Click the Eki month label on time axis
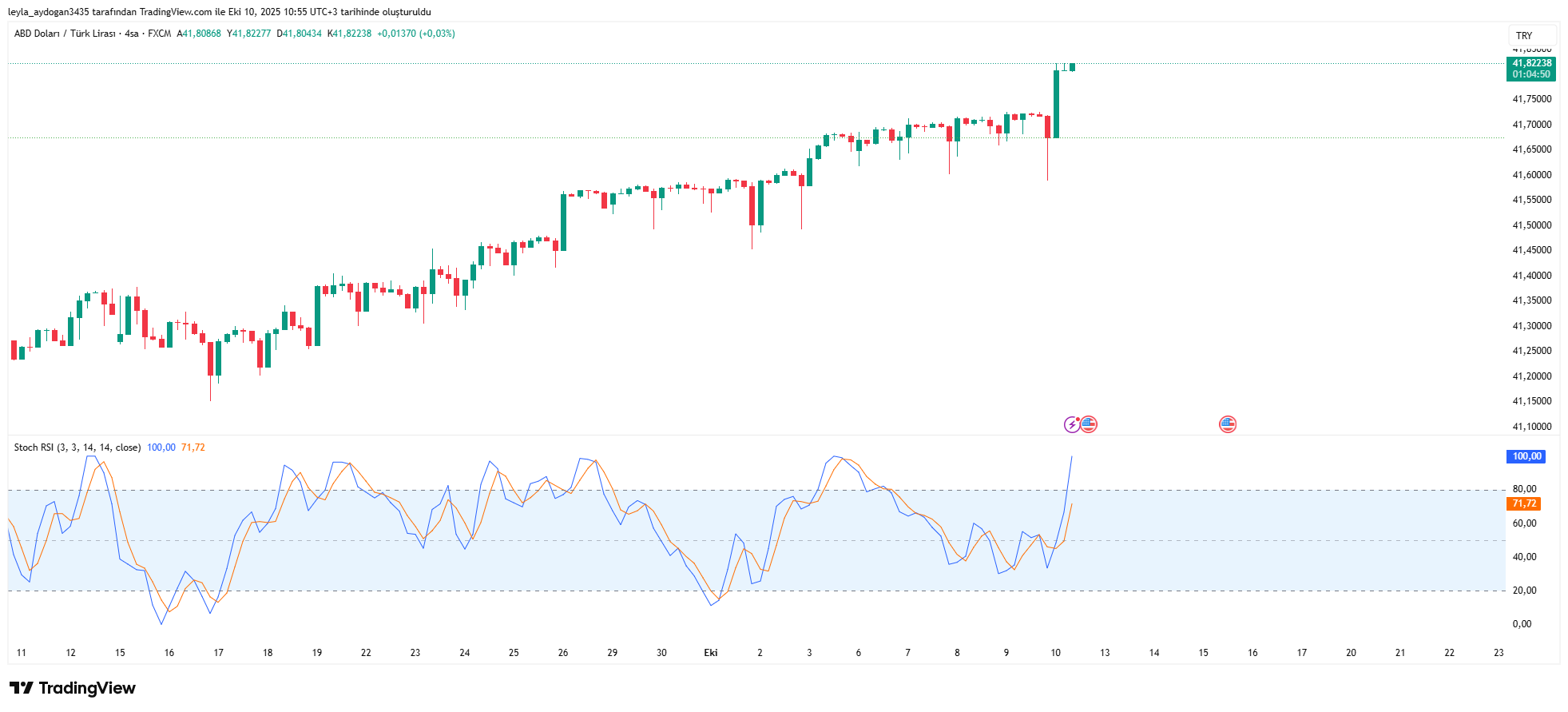The image size is (1568, 712). pyautogui.click(x=710, y=653)
